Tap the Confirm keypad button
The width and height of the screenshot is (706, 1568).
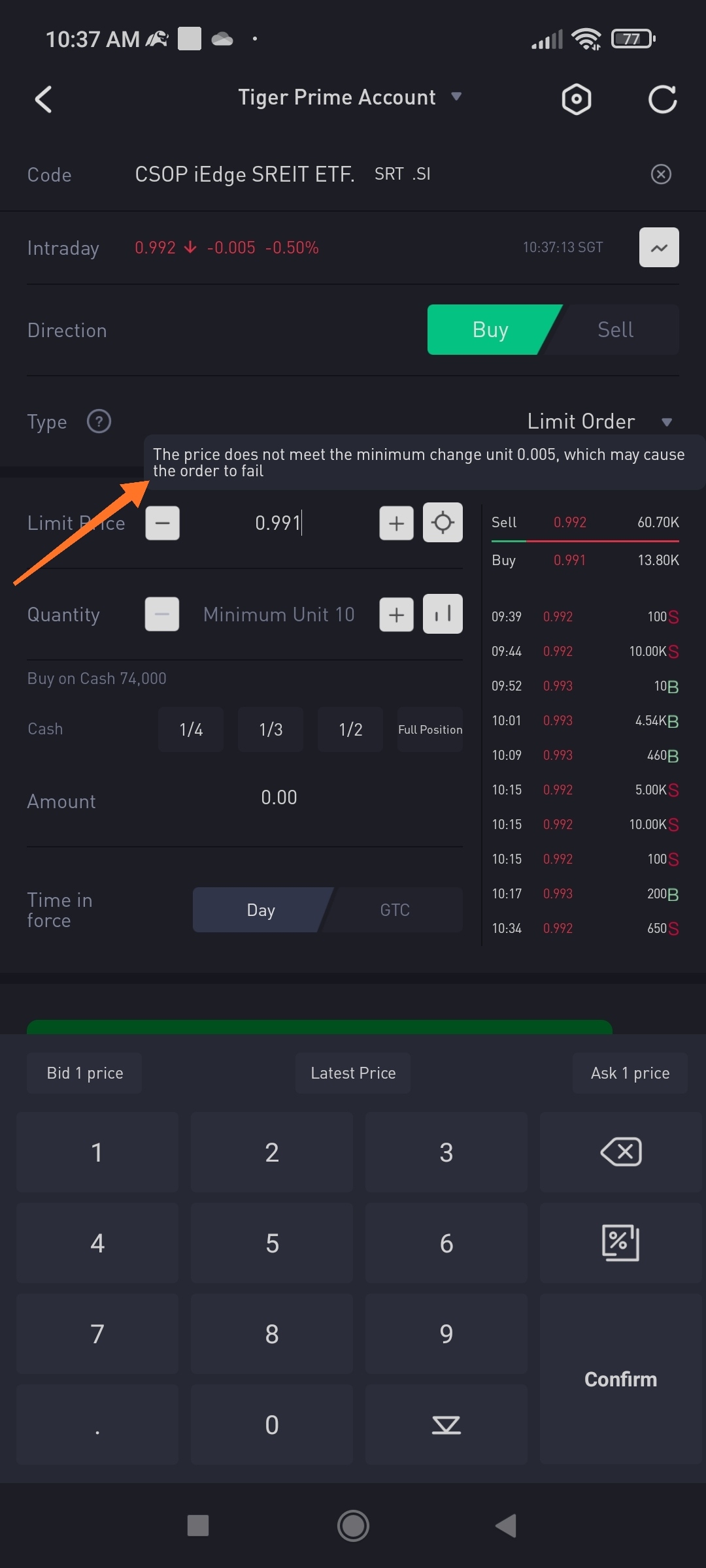pyautogui.click(x=620, y=1379)
